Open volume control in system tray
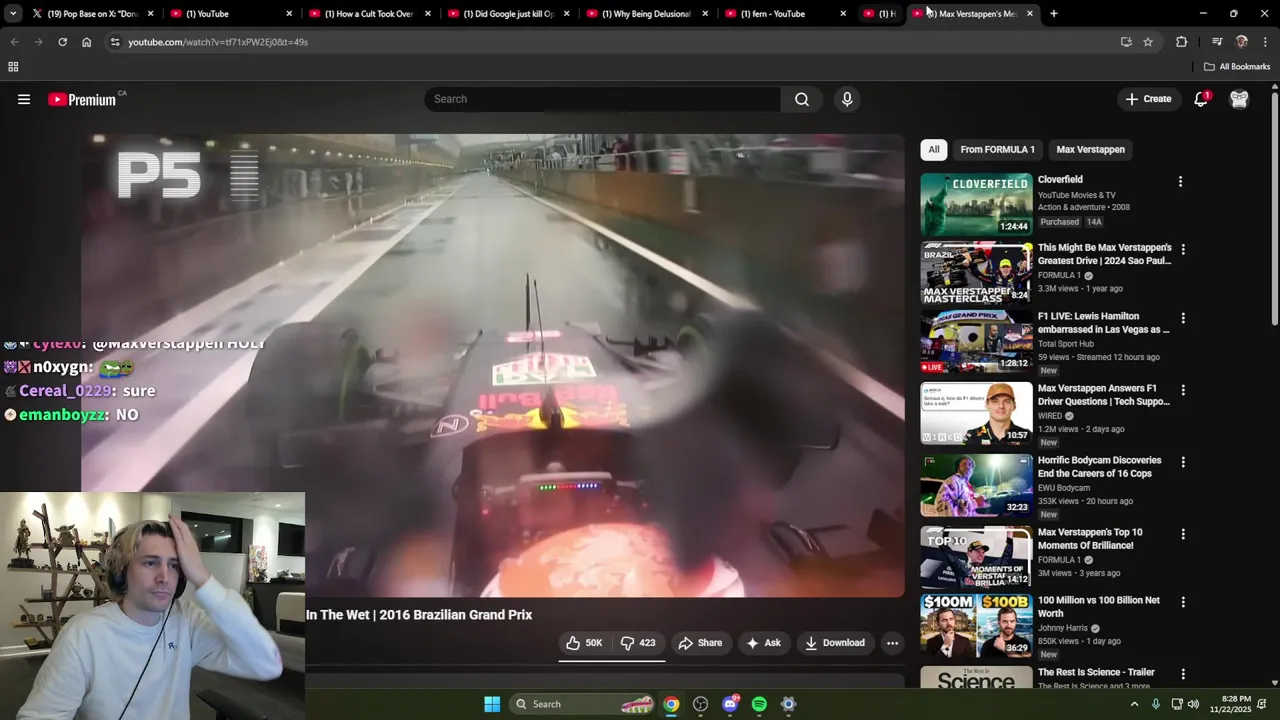 (x=1194, y=704)
